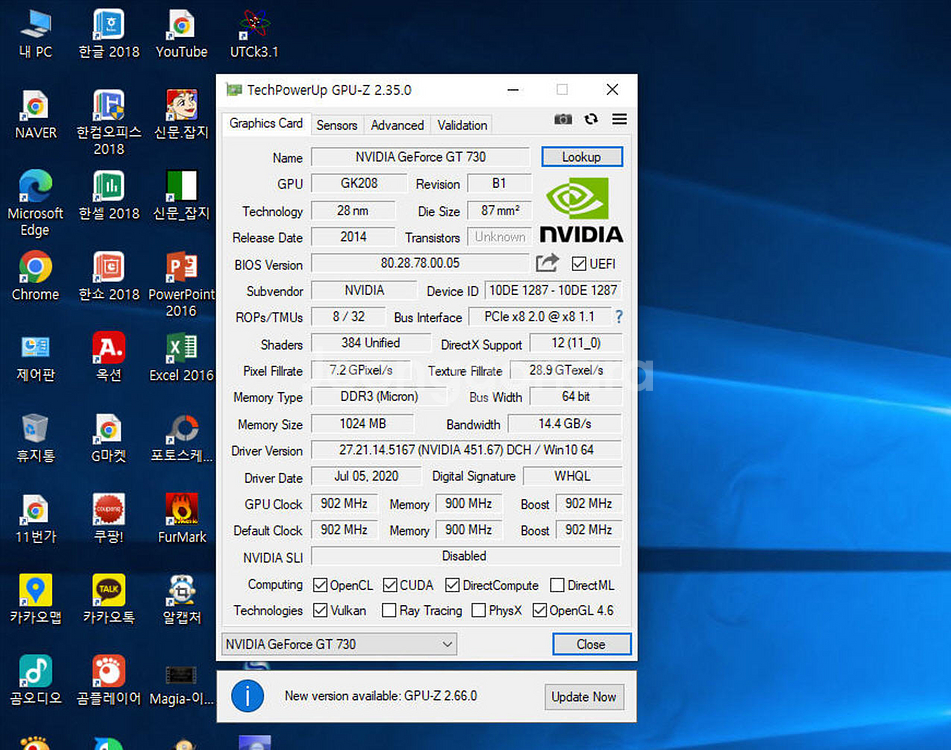951x750 pixels.
Task: Toggle the Vulkan checkbox
Action: [x=320, y=610]
